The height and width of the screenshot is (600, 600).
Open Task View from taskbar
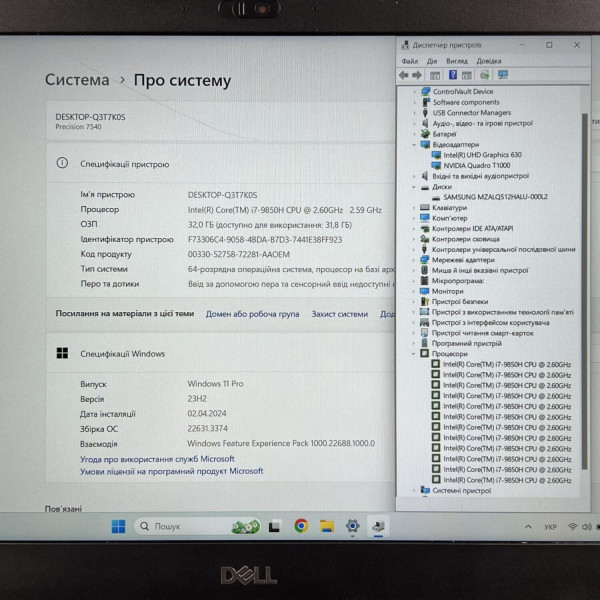(274, 527)
